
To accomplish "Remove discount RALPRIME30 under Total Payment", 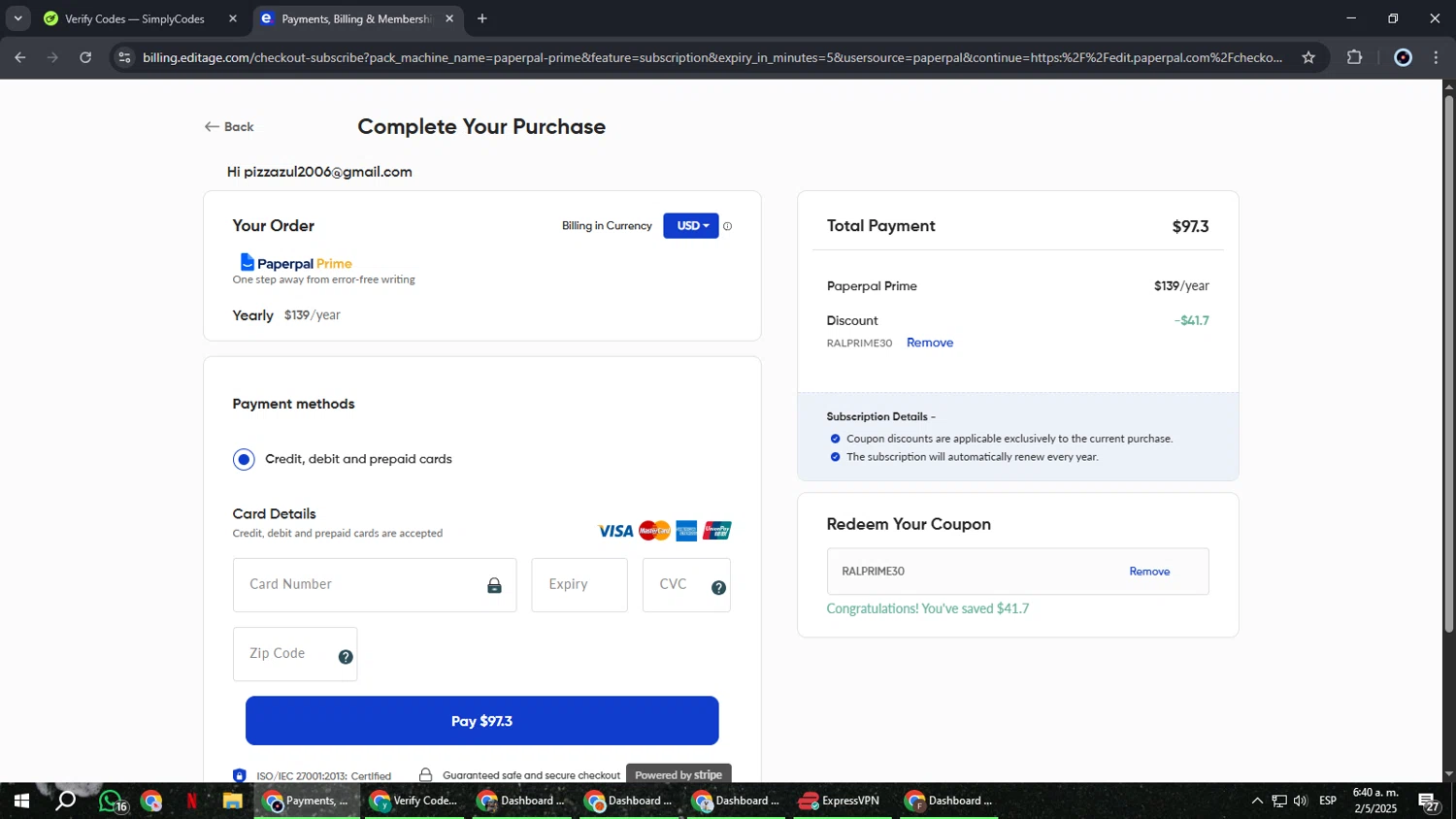I will pos(930,343).
